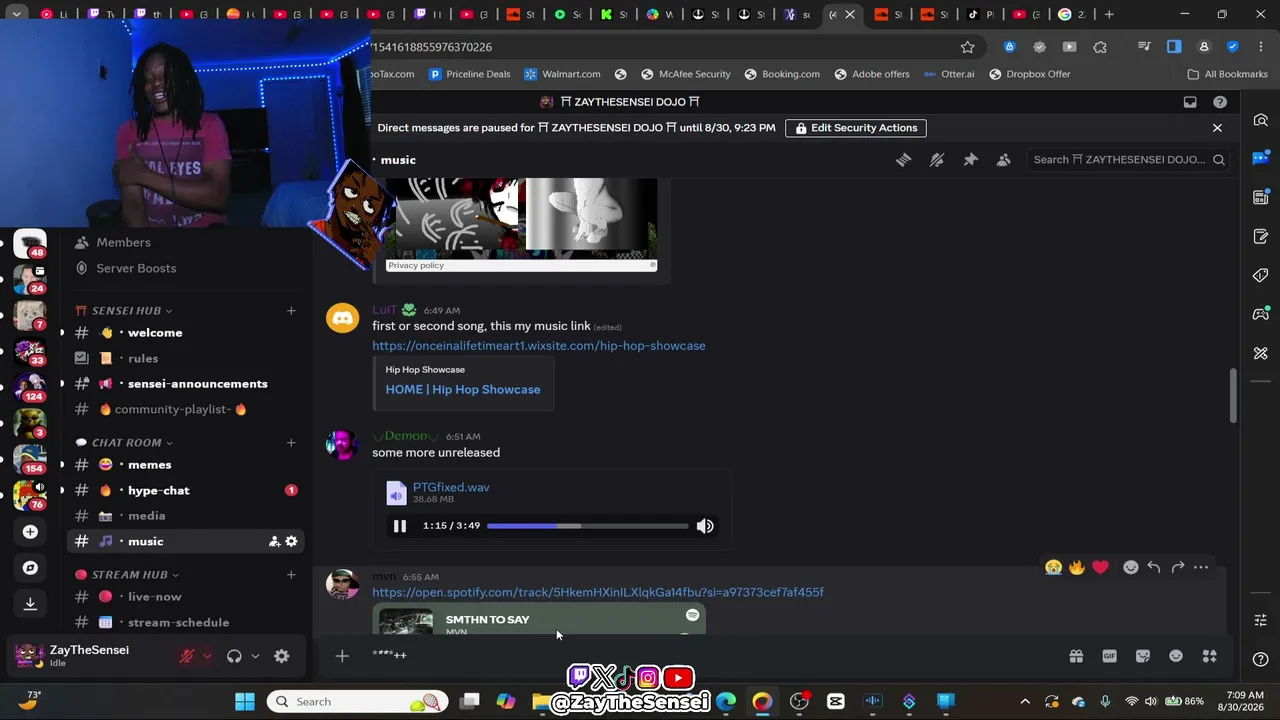Screen dimensions: 1280x720
Task: Open pinned messages for music channel
Action: (x=970, y=160)
